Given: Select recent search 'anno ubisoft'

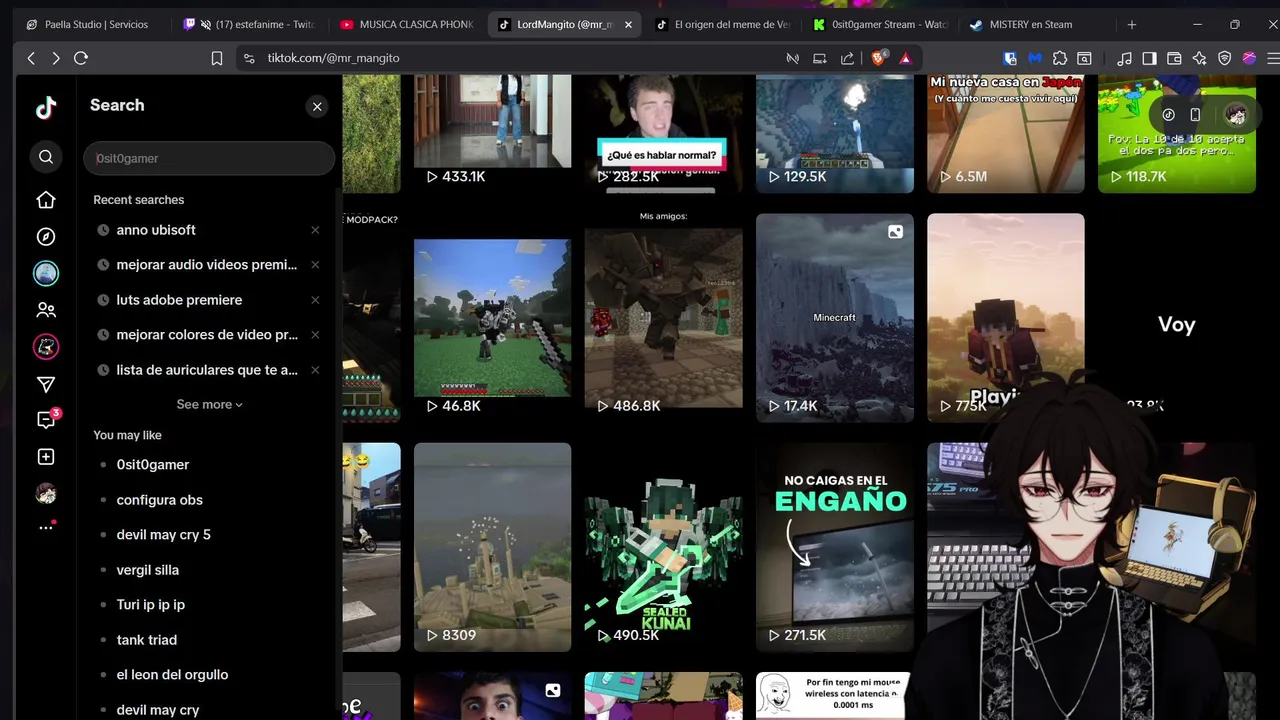Looking at the screenshot, I should click(x=156, y=230).
